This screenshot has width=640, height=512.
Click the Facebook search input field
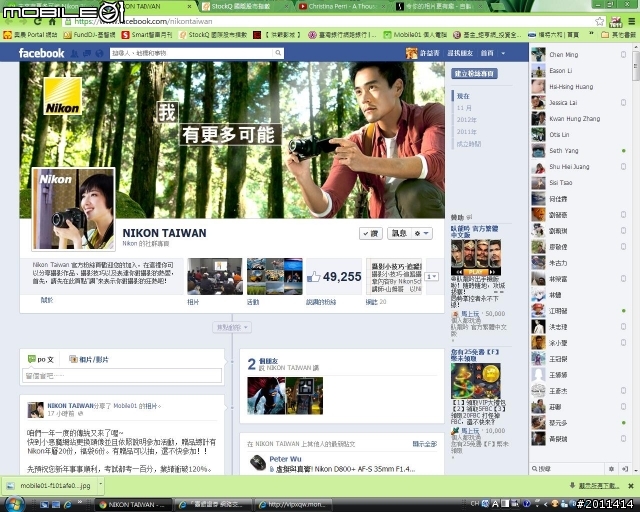click(x=192, y=53)
